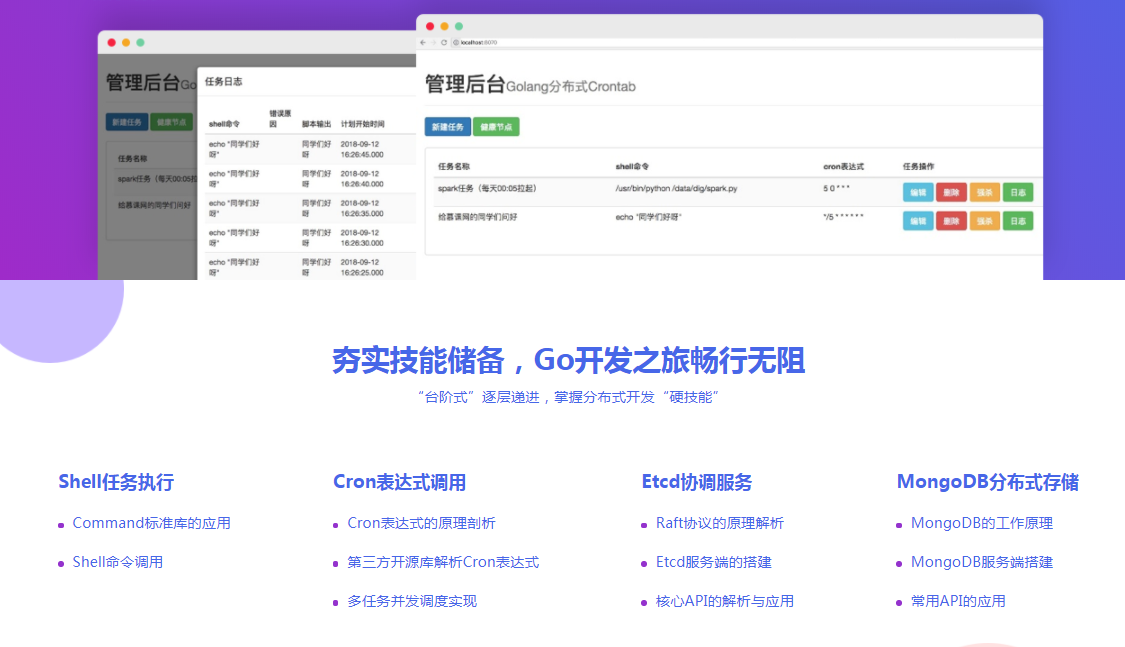Viewport: 1125px width, 647px height.
Task: Click 编辑 for the echo 同学们好呀 task
Action: 917,221
